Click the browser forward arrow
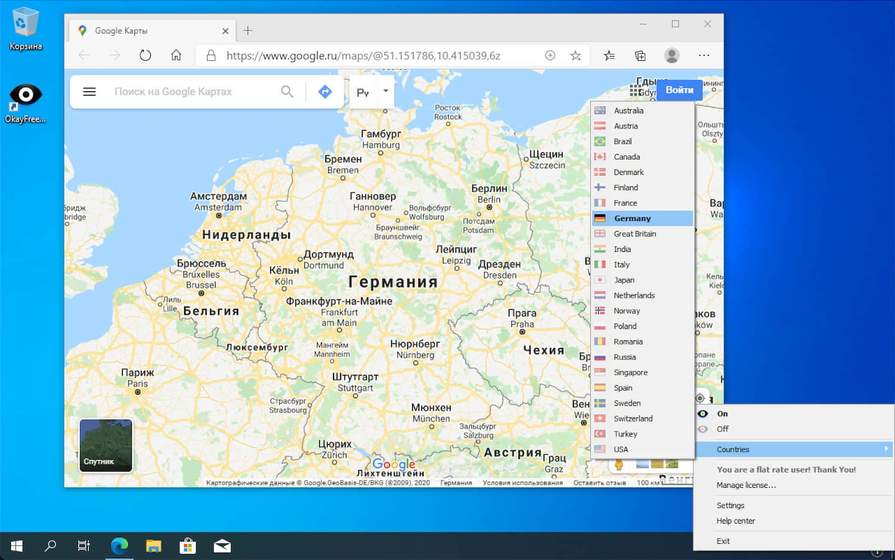Image resolution: width=895 pixels, height=560 pixels. point(115,55)
